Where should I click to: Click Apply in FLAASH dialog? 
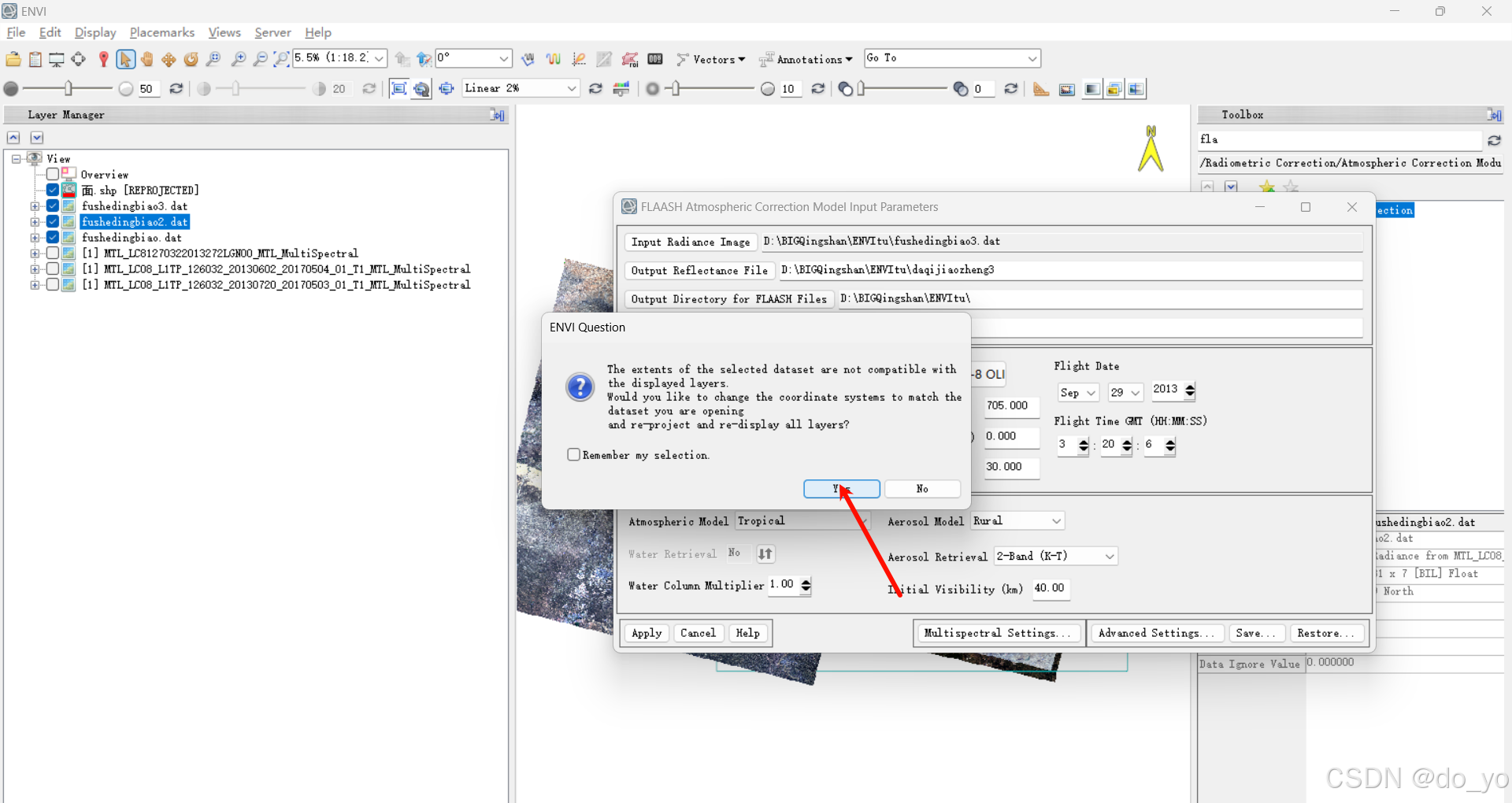pos(647,633)
